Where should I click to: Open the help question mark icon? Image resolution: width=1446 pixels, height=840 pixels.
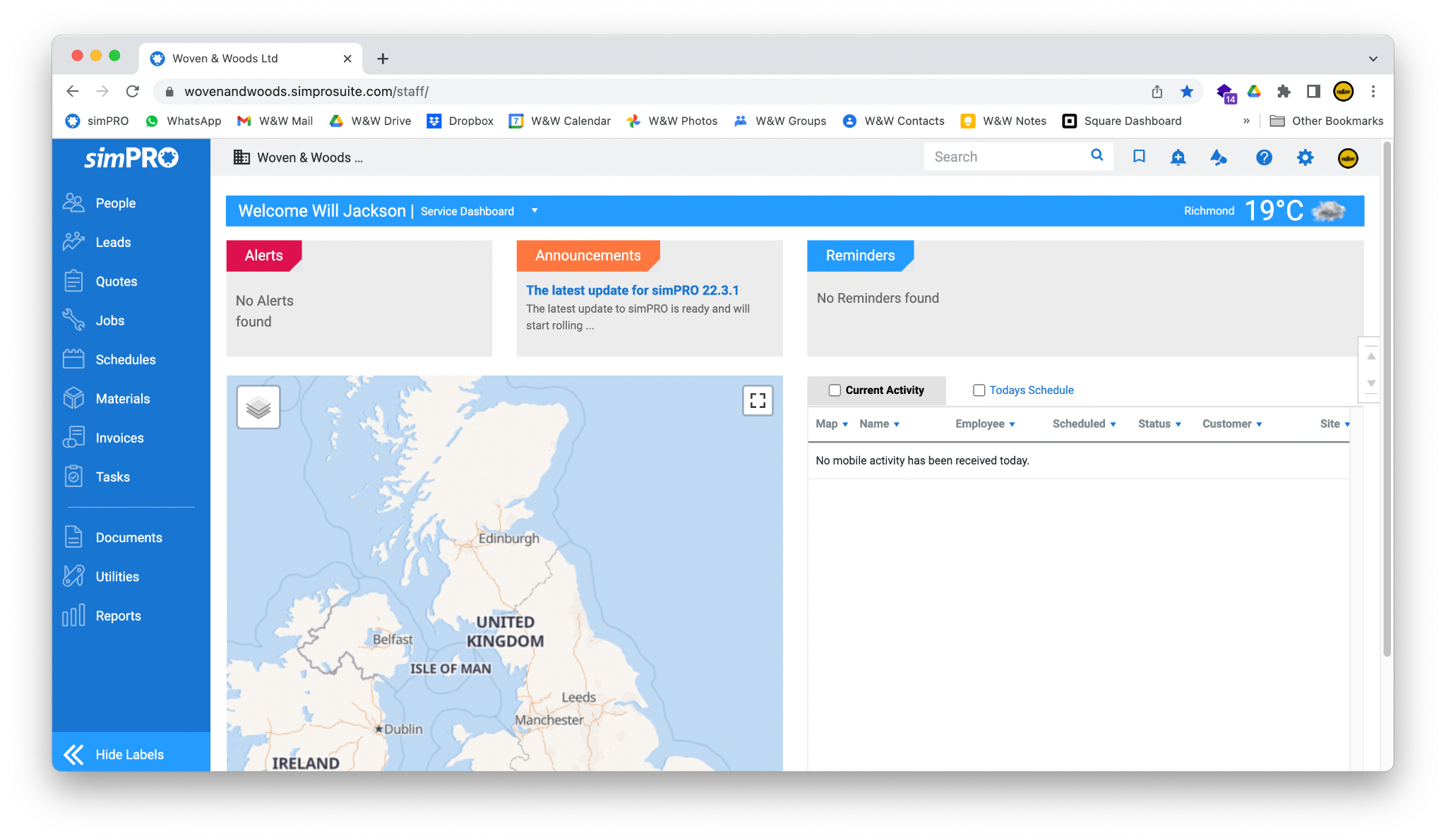(x=1264, y=157)
